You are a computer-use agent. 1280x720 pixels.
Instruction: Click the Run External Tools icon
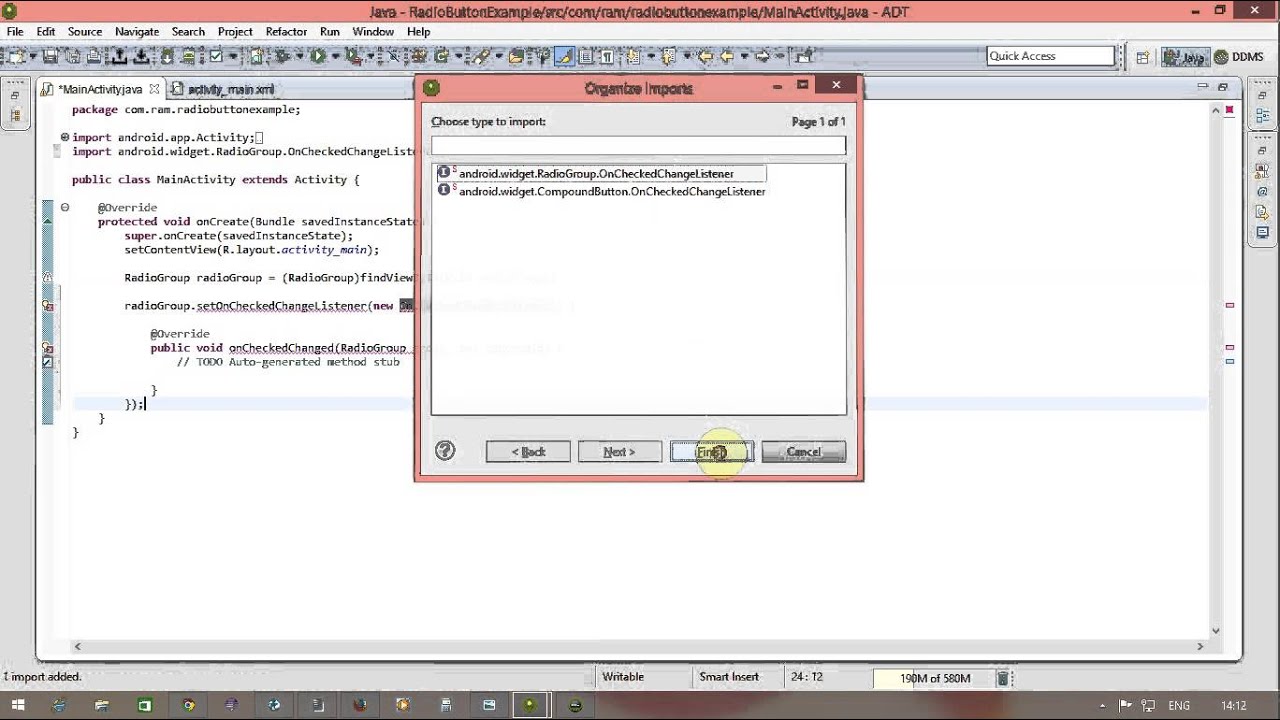click(x=353, y=57)
